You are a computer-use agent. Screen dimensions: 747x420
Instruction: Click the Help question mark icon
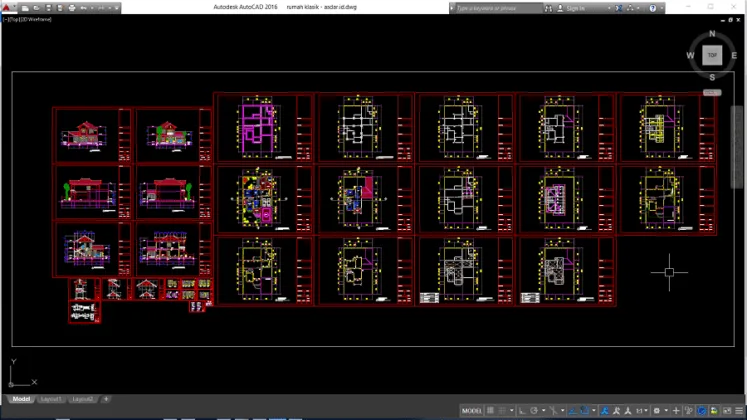[653, 8]
